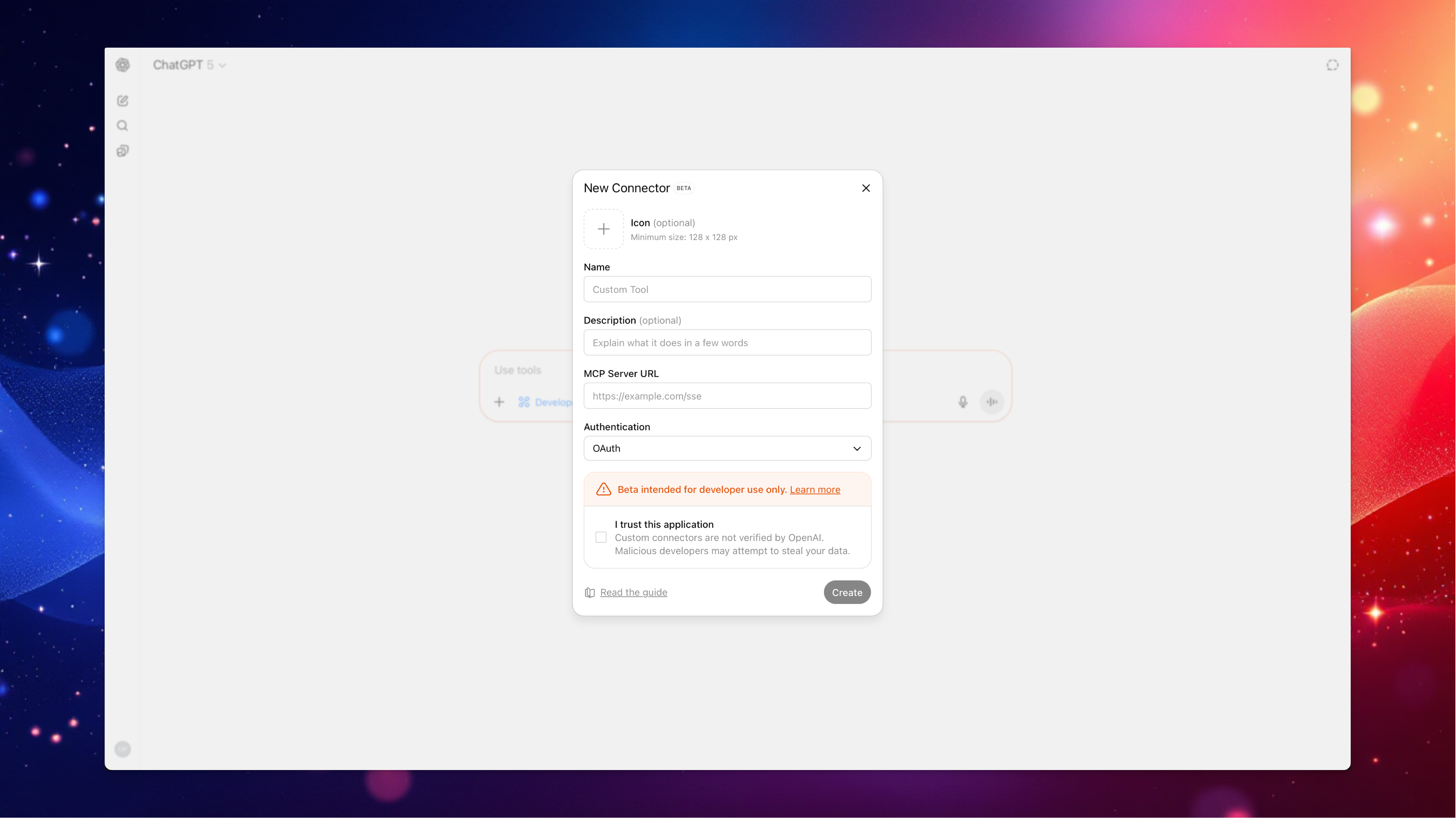Click the warning triangle icon

(x=604, y=489)
